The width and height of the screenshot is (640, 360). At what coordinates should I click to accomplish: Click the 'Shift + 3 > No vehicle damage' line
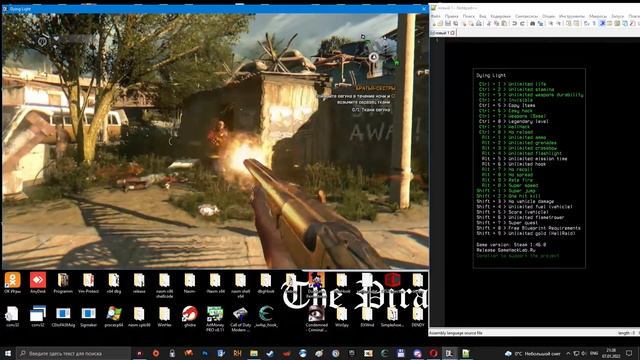coord(515,201)
